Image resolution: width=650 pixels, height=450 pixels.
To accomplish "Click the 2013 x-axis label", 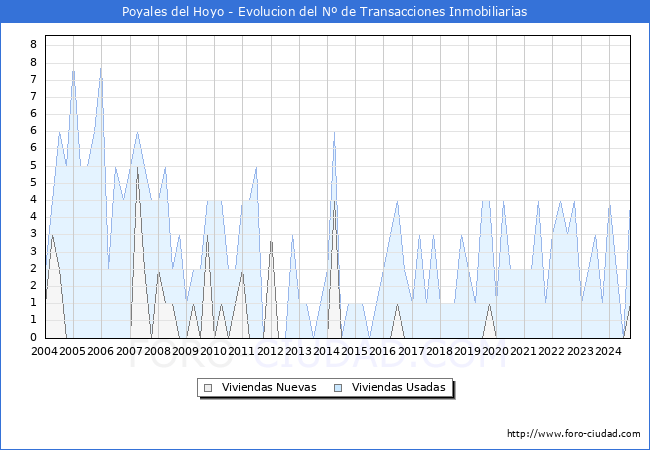I will (x=298, y=351).
